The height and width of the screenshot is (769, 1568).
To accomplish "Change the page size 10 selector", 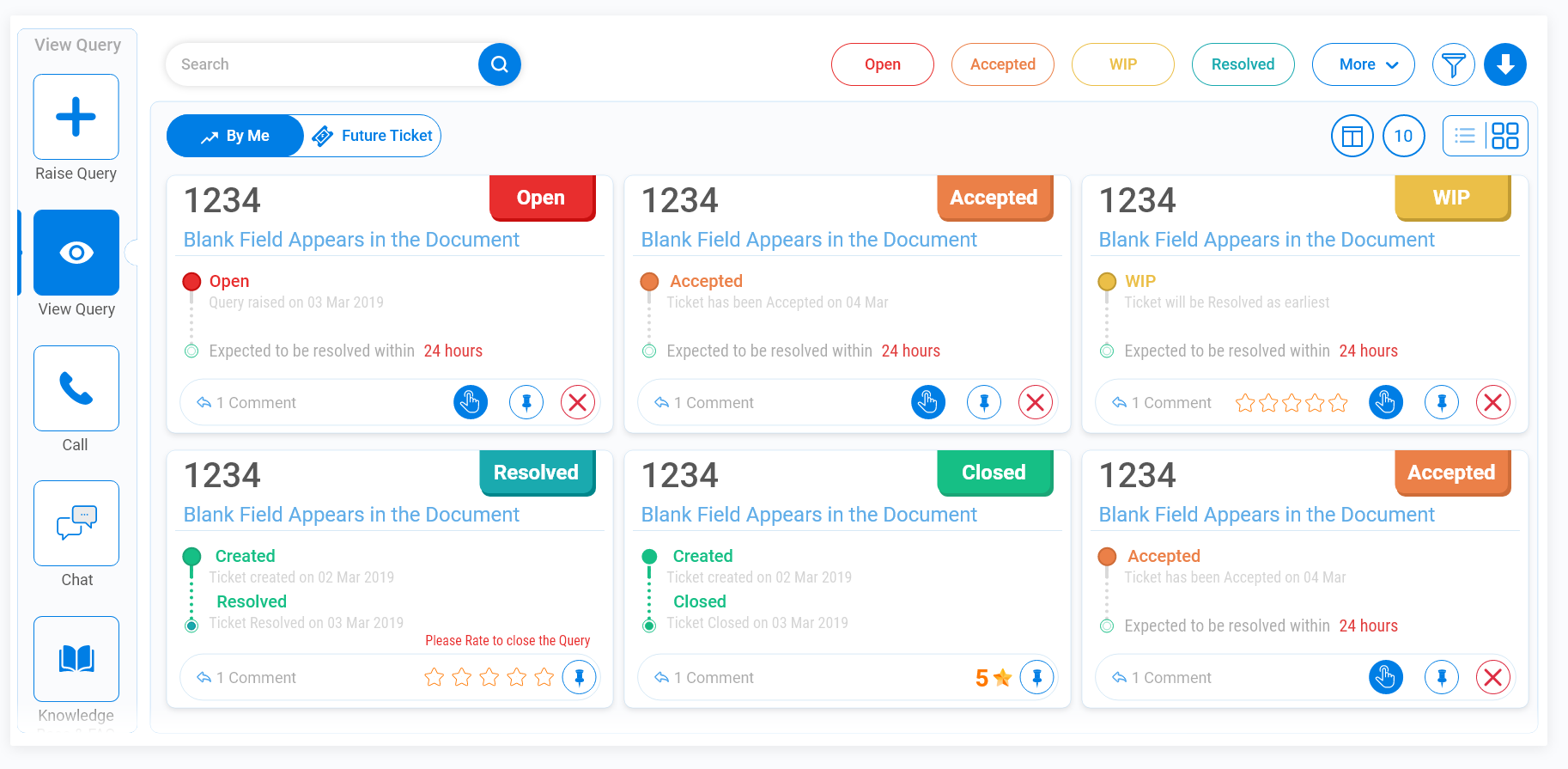I will [1404, 136].
